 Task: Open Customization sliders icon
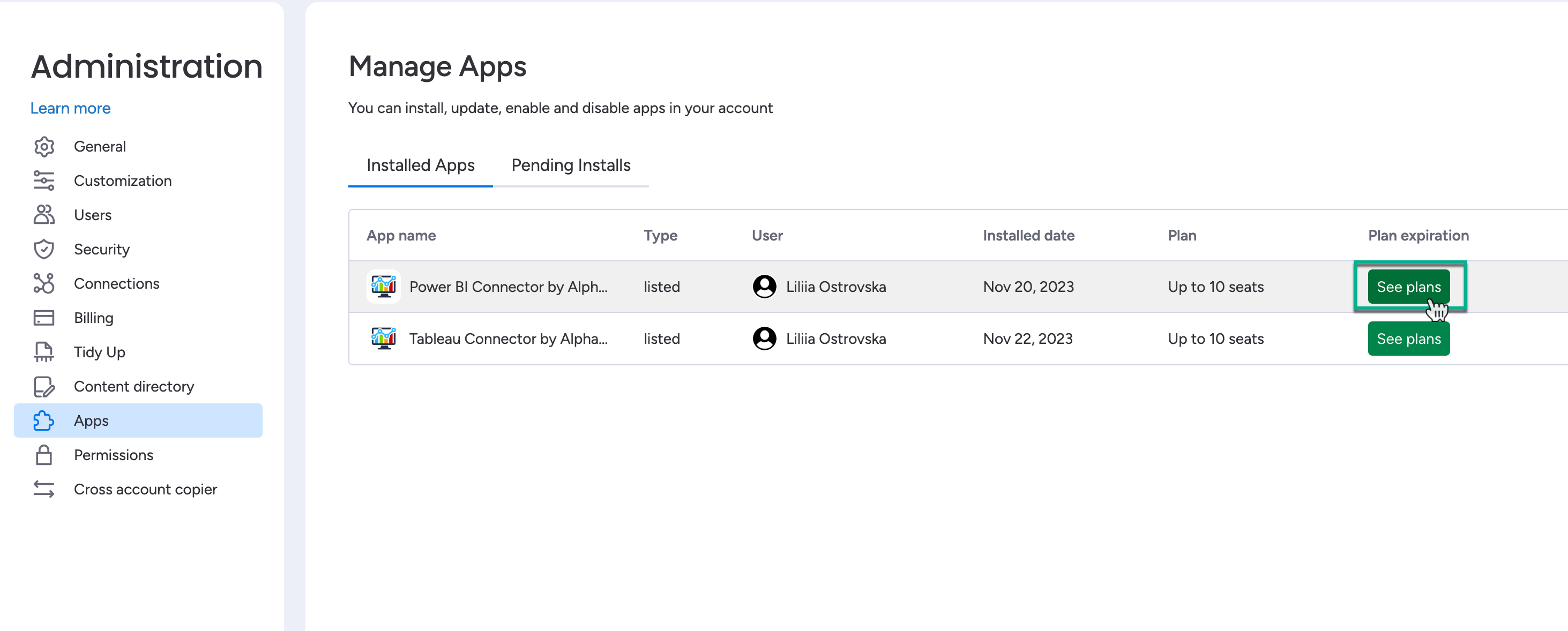coord(44,181)
